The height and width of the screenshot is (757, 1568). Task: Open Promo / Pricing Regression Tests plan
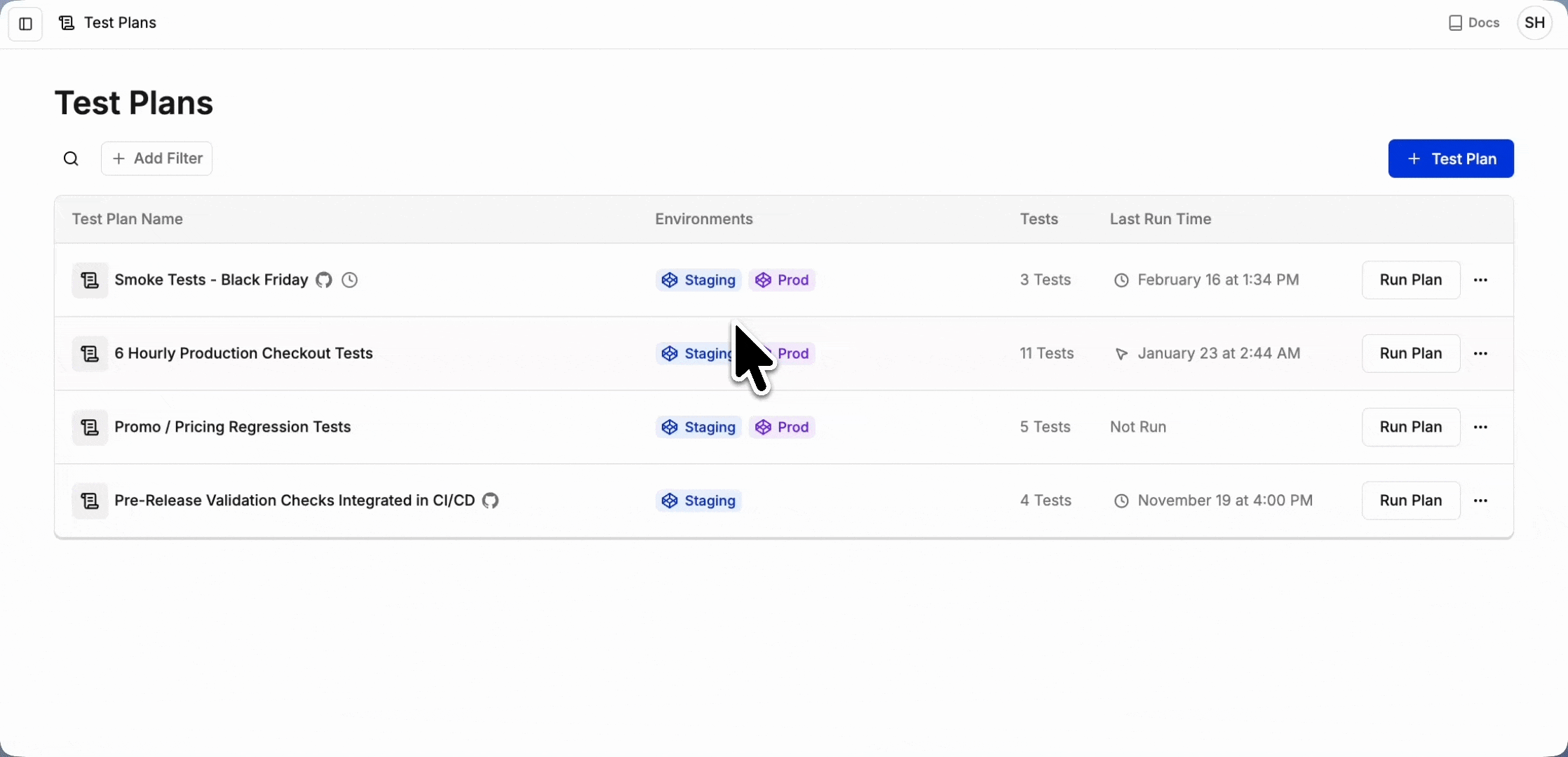pyautogui.click(x=232, y=427)
